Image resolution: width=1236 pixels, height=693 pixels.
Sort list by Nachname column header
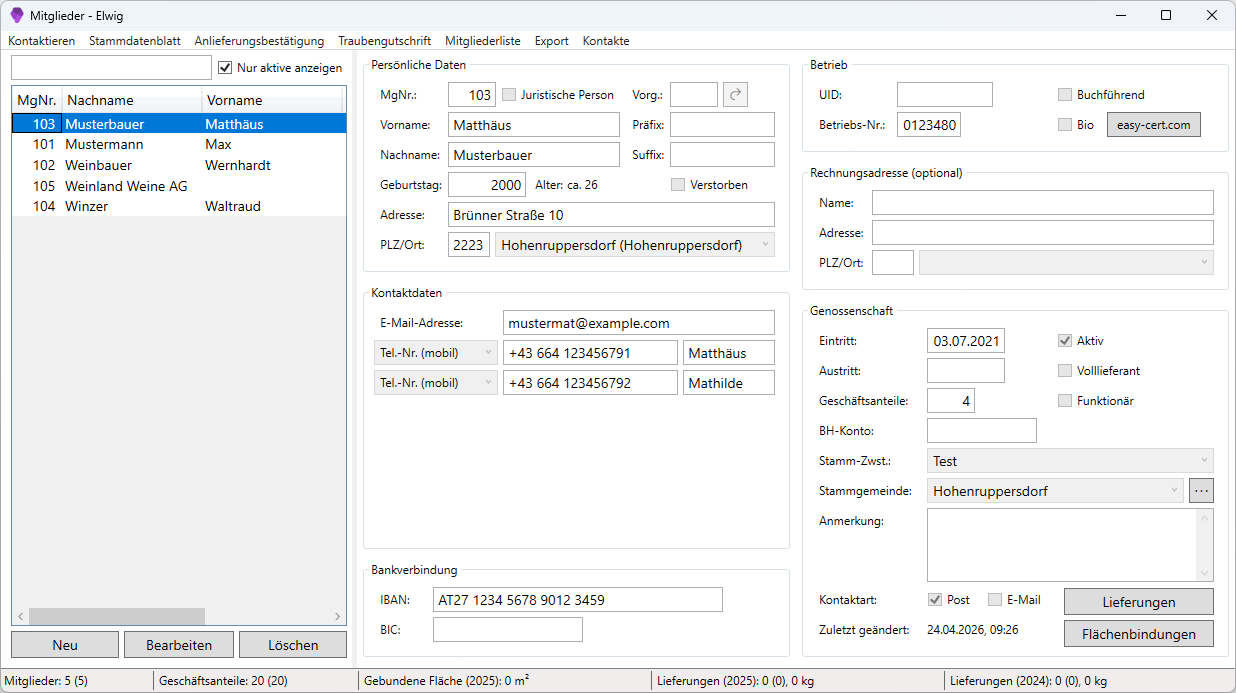click(x=132, y=100)
